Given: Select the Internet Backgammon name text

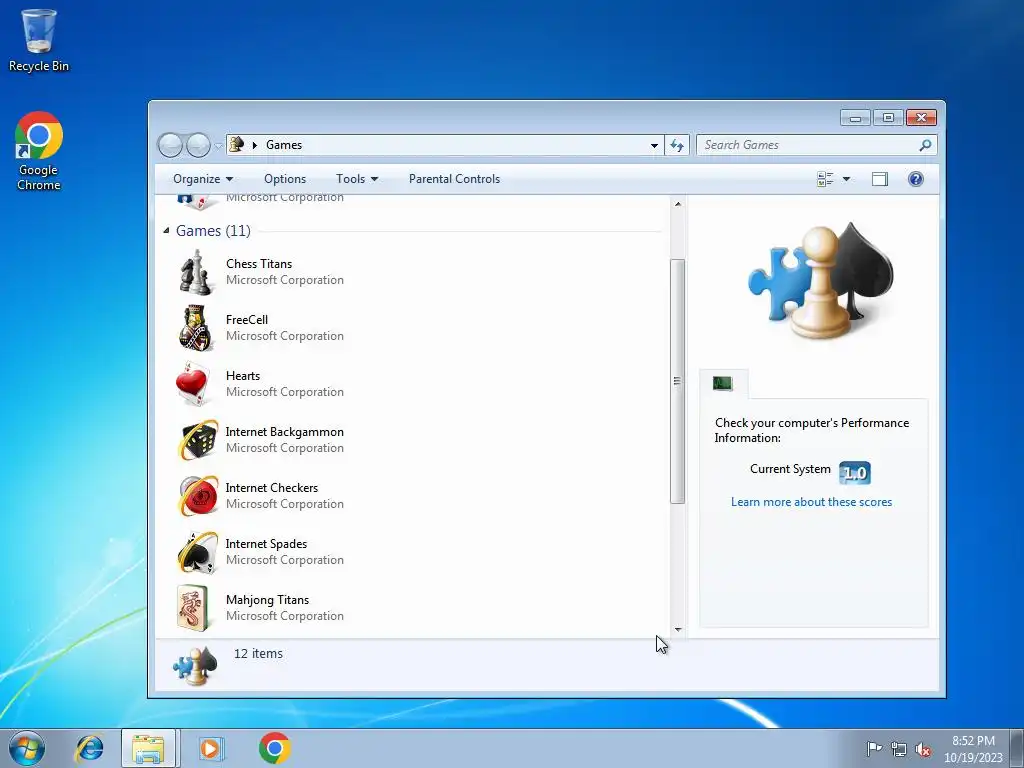Looking at the screenshot, I should [x=285, y=432].
